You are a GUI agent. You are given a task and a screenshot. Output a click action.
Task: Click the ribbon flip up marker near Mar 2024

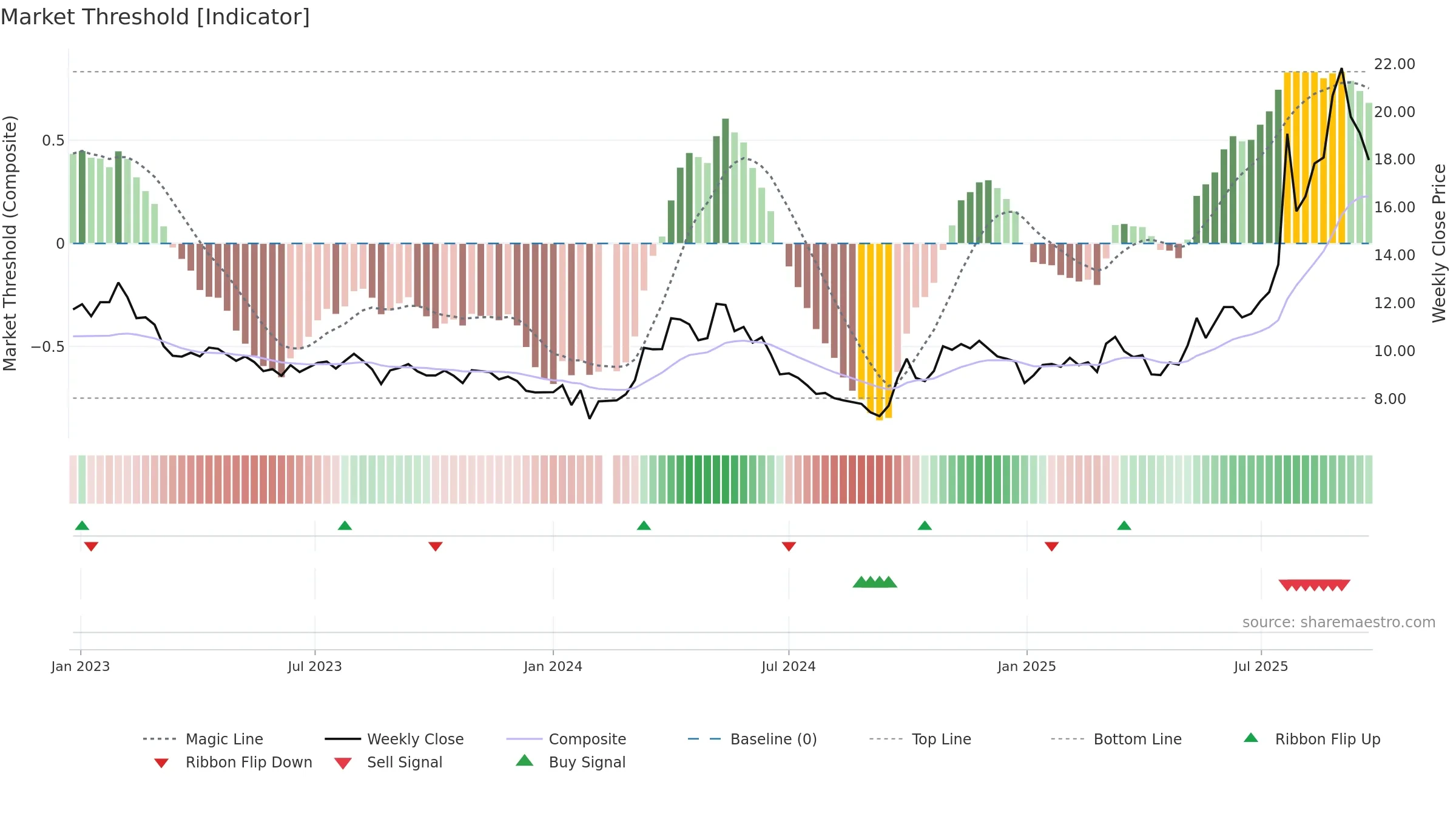click(644, 525)
